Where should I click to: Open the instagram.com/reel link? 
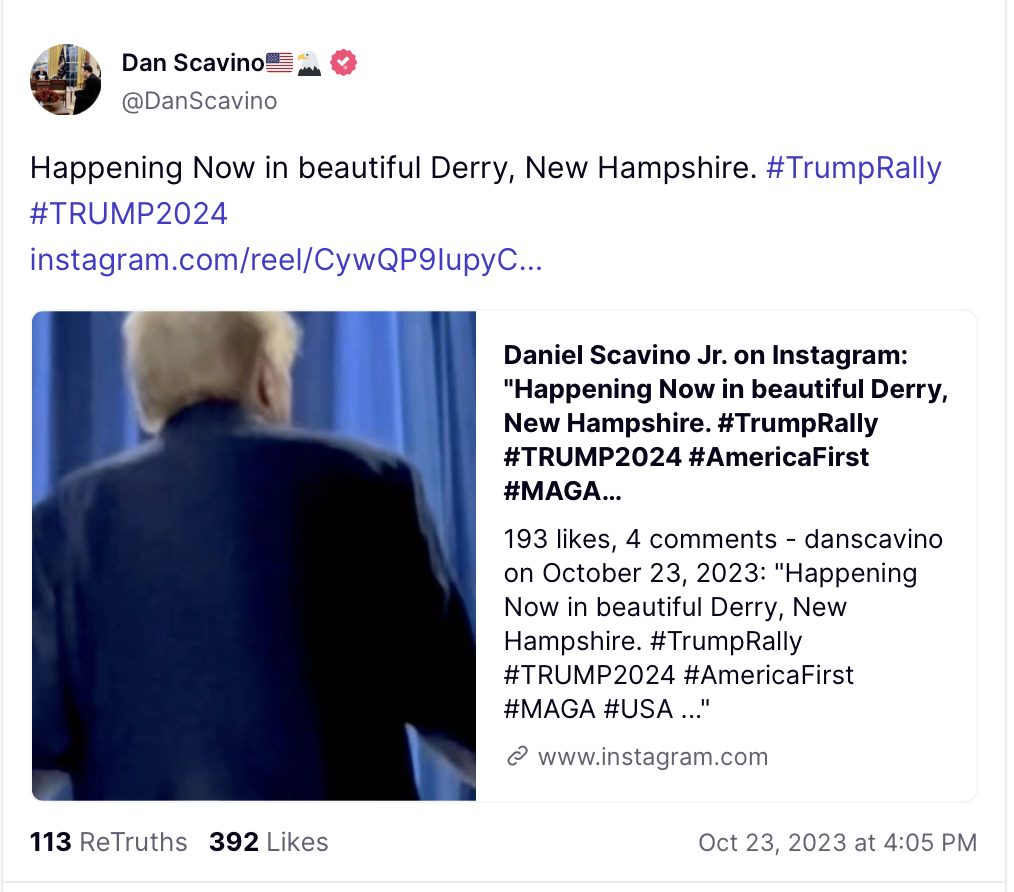coord(286,260)
